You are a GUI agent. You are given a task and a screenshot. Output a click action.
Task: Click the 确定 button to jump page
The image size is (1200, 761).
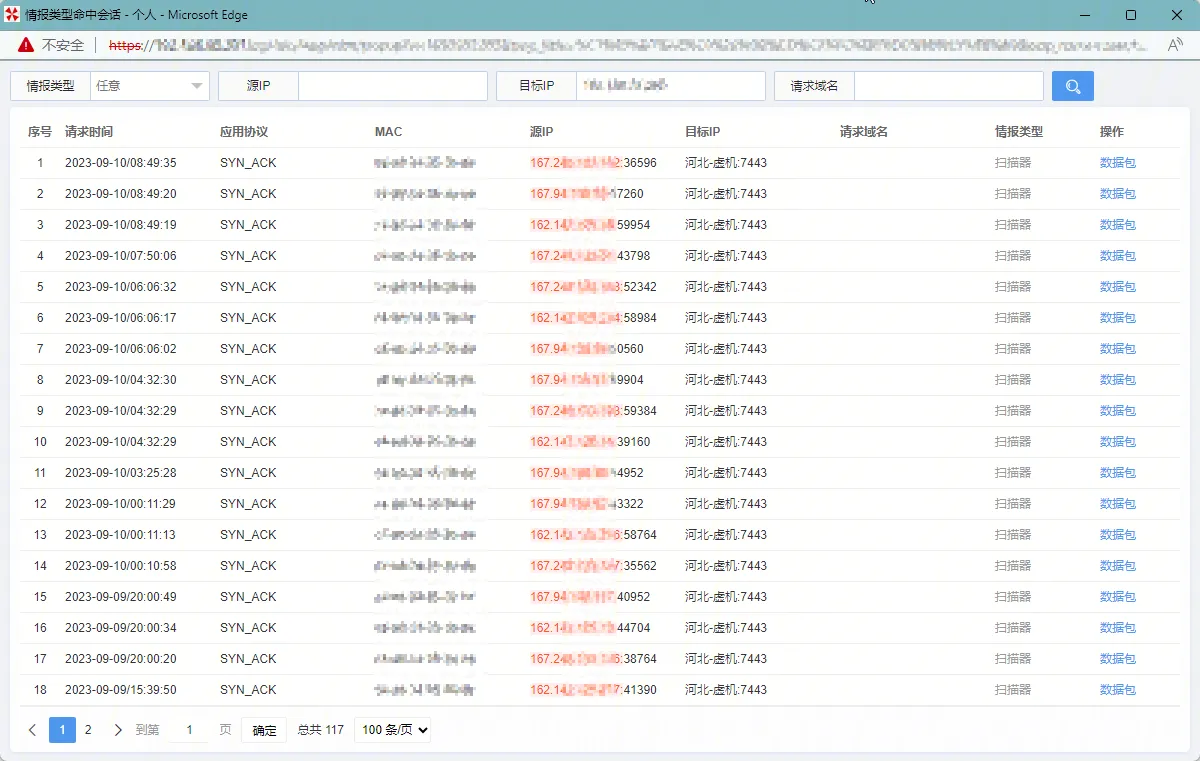click(x=264, y=730)
